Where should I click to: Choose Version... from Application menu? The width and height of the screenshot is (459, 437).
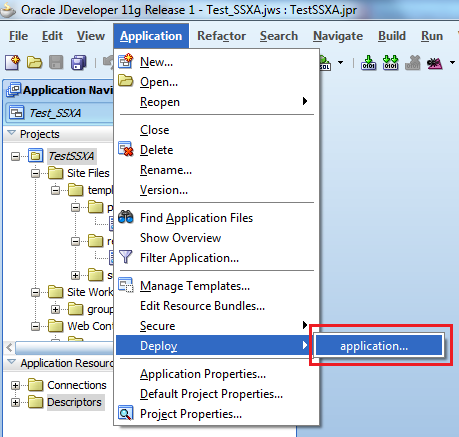(217, 190)
